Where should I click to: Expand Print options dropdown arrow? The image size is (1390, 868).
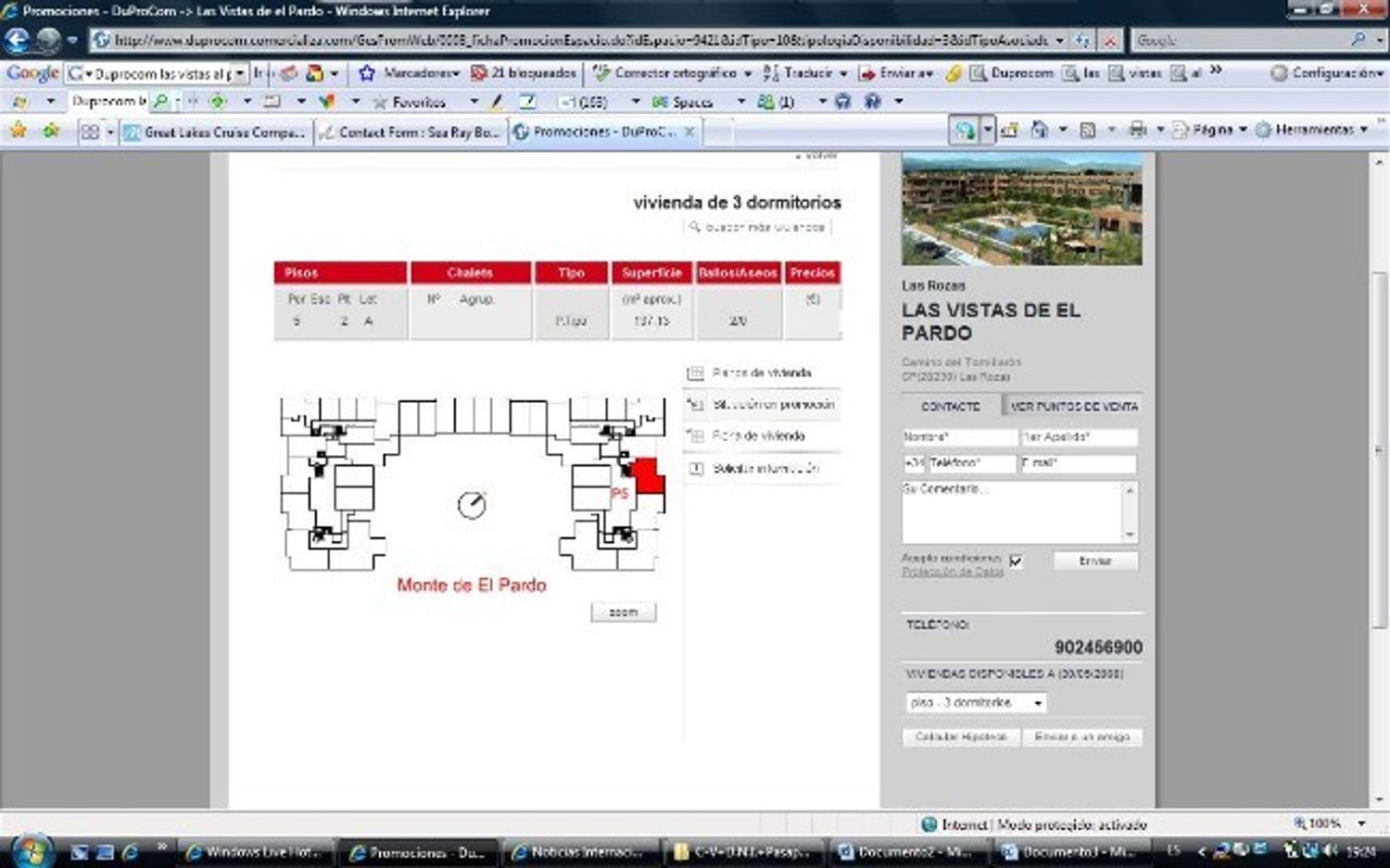(x=1160, y=130)
